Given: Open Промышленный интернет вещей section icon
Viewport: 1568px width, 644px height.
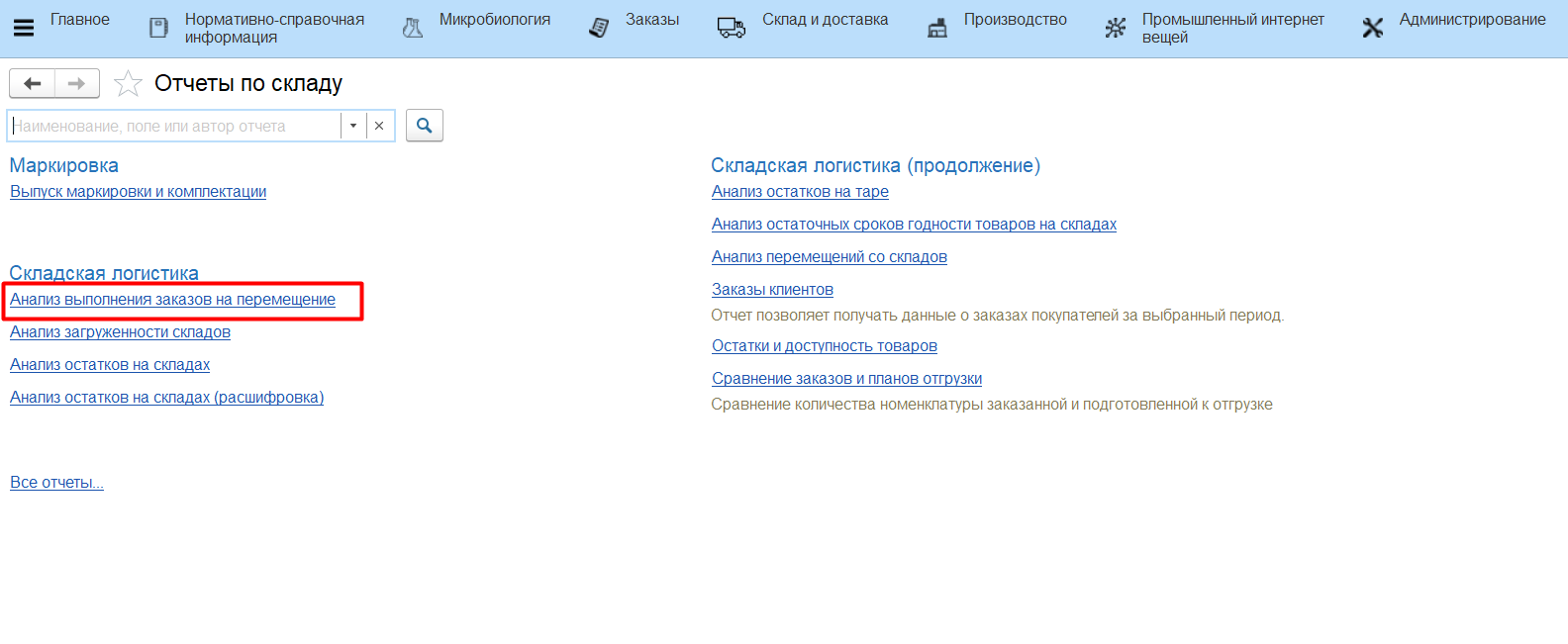Looking at the screenshot, I should 1115,28.
